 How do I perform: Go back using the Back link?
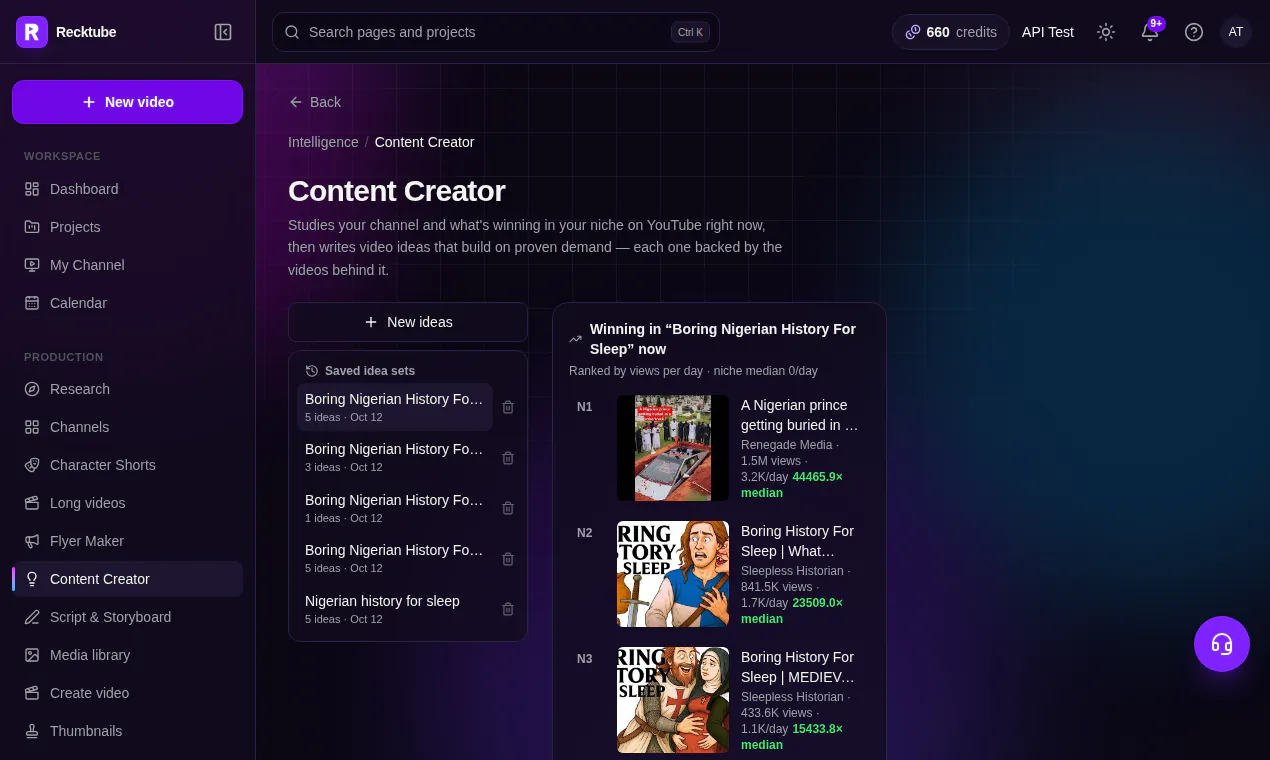click(315, 102)
